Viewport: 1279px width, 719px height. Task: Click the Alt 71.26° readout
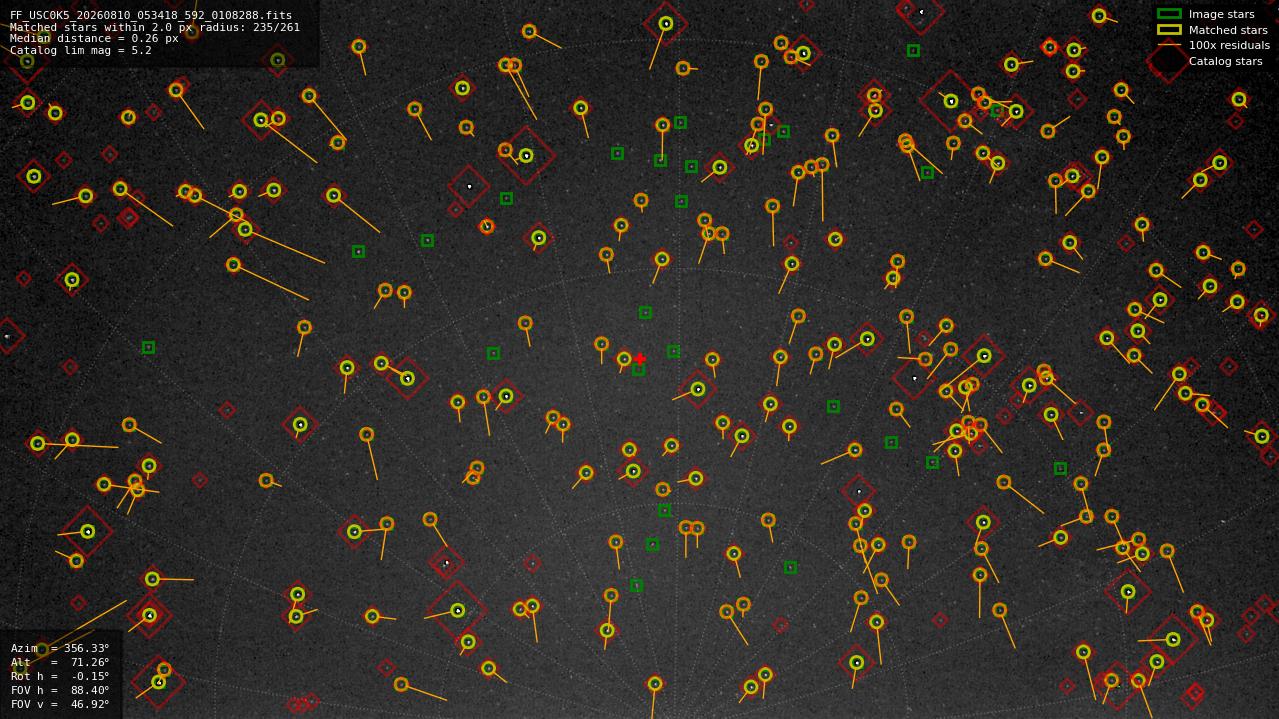[x=60, y=662]
